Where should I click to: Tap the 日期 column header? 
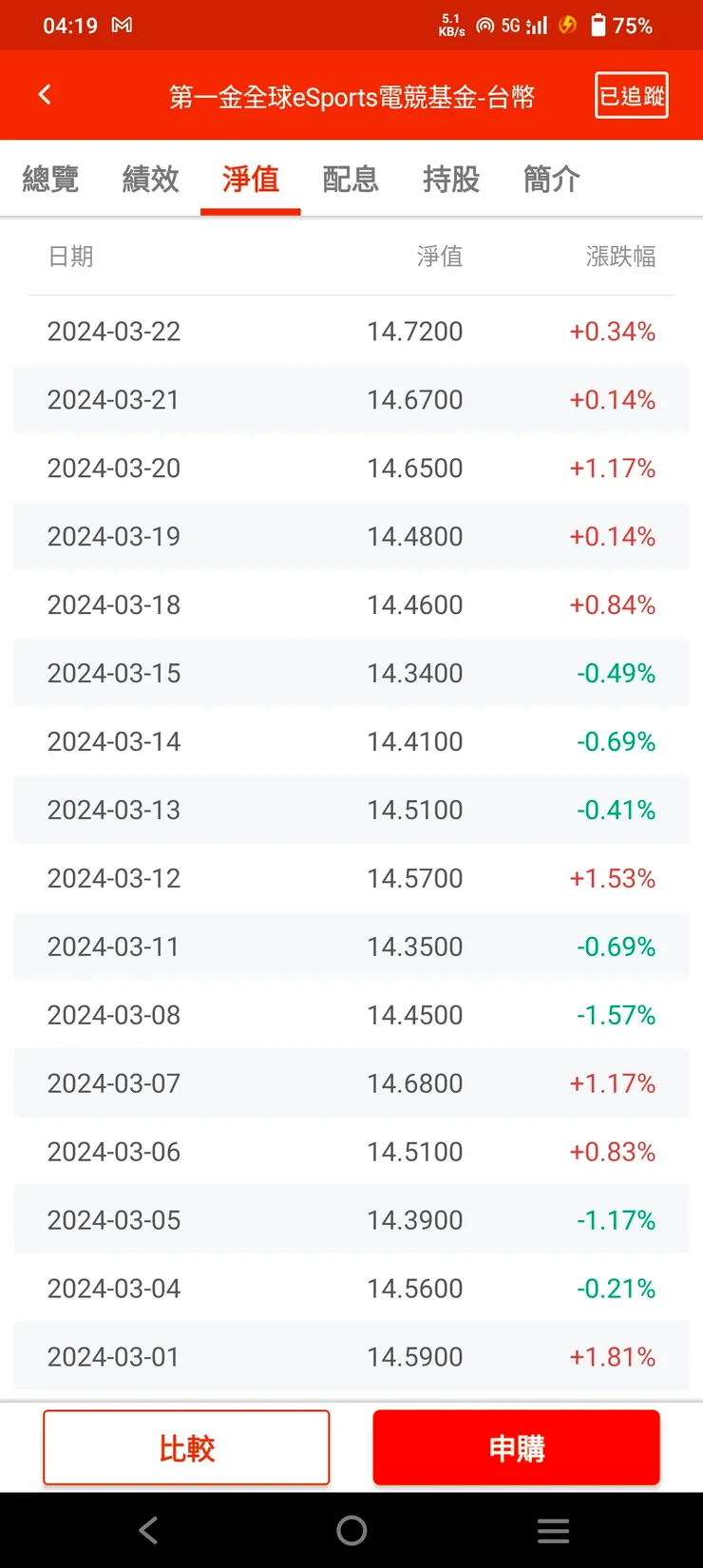point(71,257)
